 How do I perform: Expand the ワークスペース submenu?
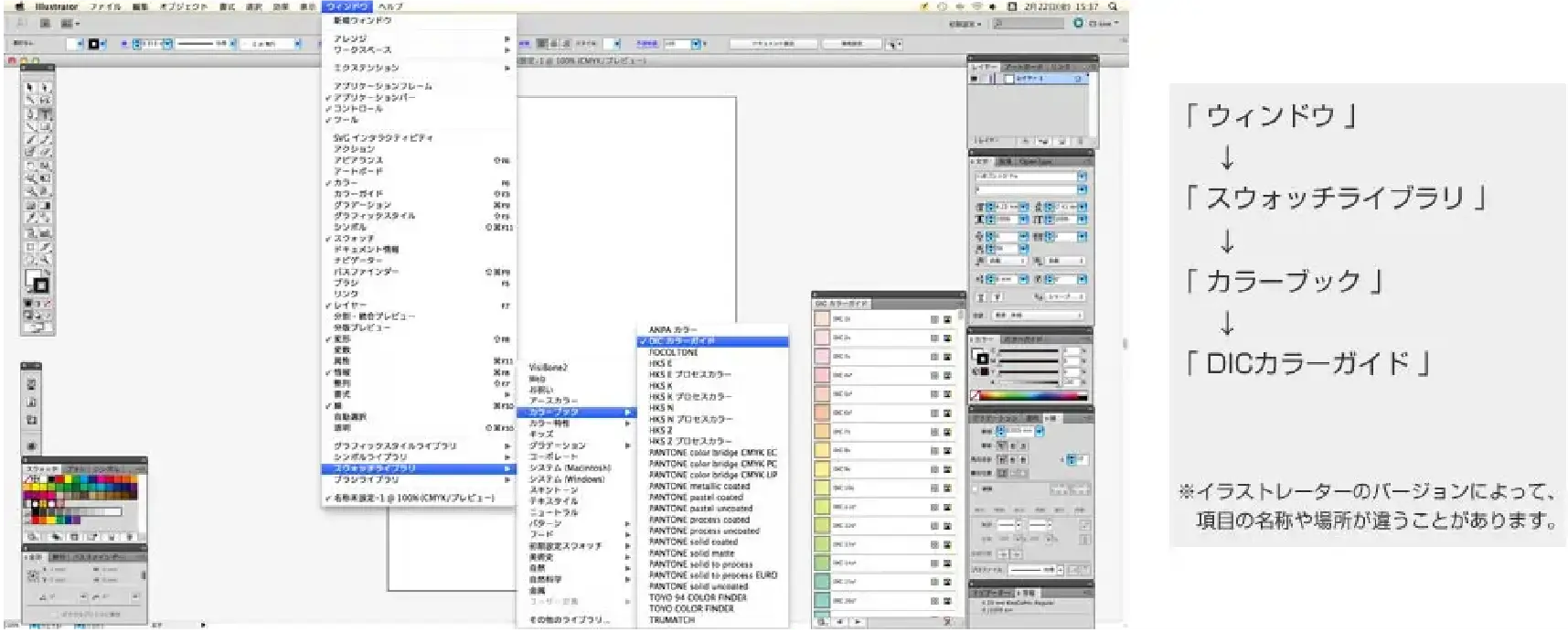(420, 49)
